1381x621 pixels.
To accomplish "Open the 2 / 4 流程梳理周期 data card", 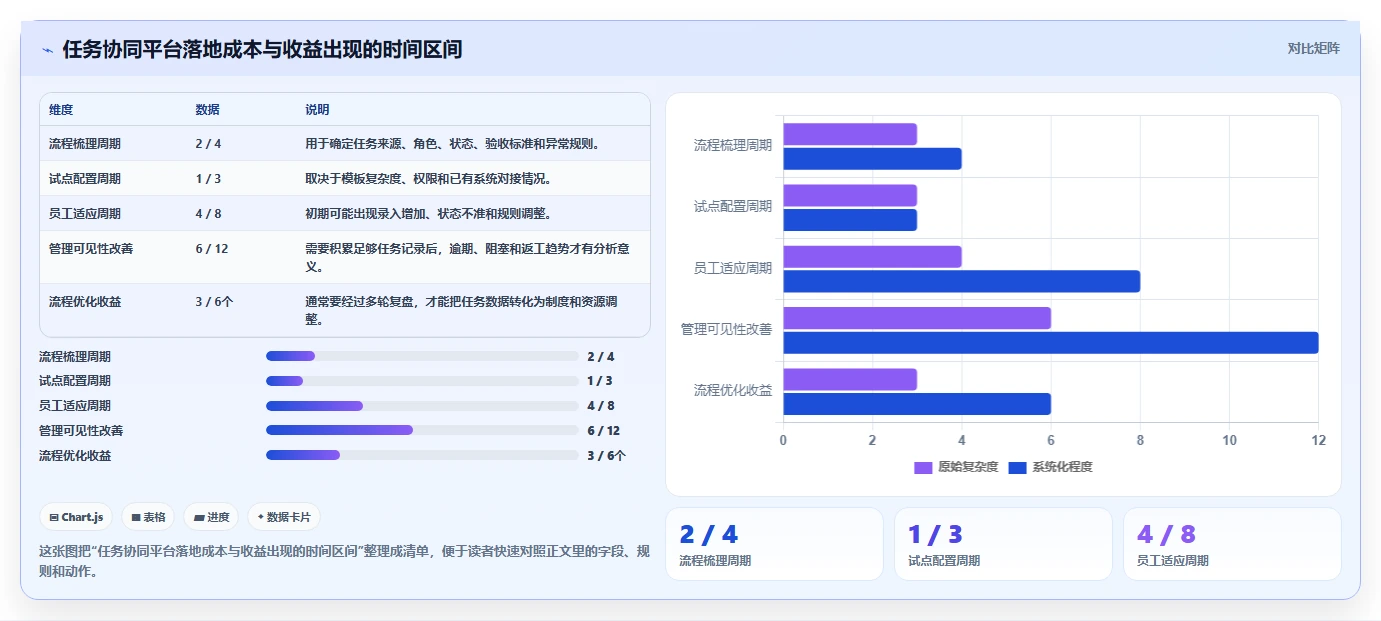I will click(774, 544).
